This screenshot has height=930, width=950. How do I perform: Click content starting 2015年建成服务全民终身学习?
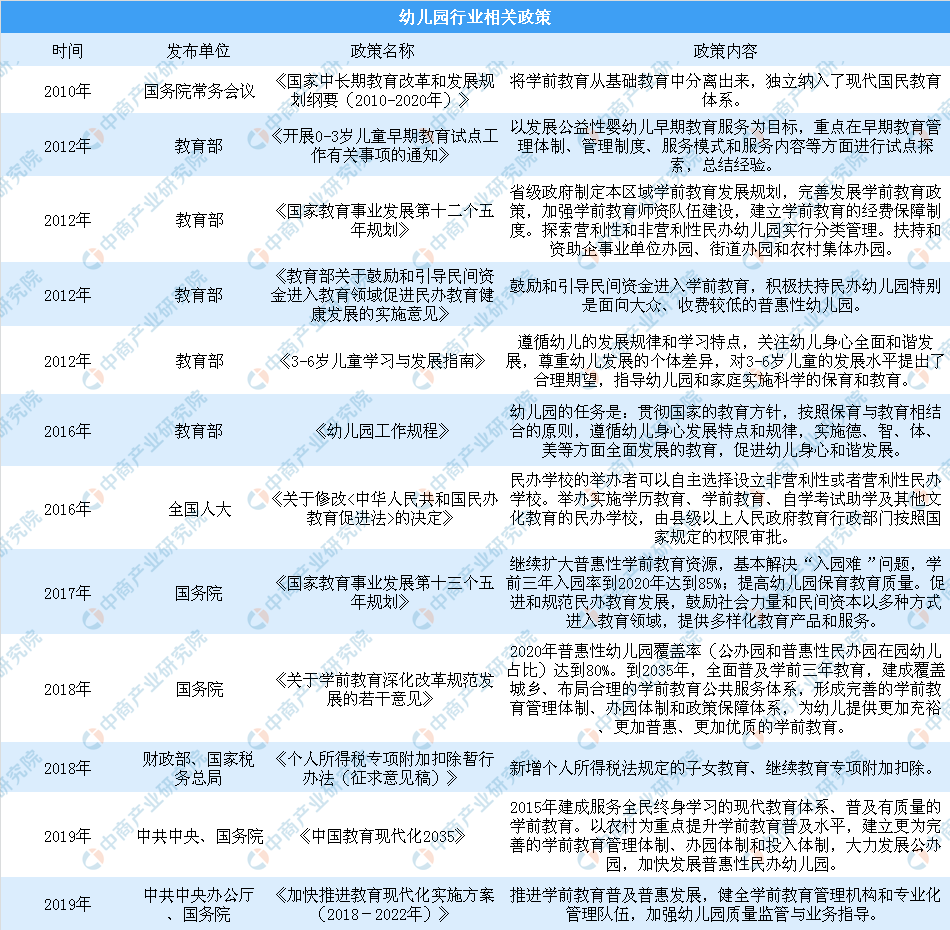[725, 836]
